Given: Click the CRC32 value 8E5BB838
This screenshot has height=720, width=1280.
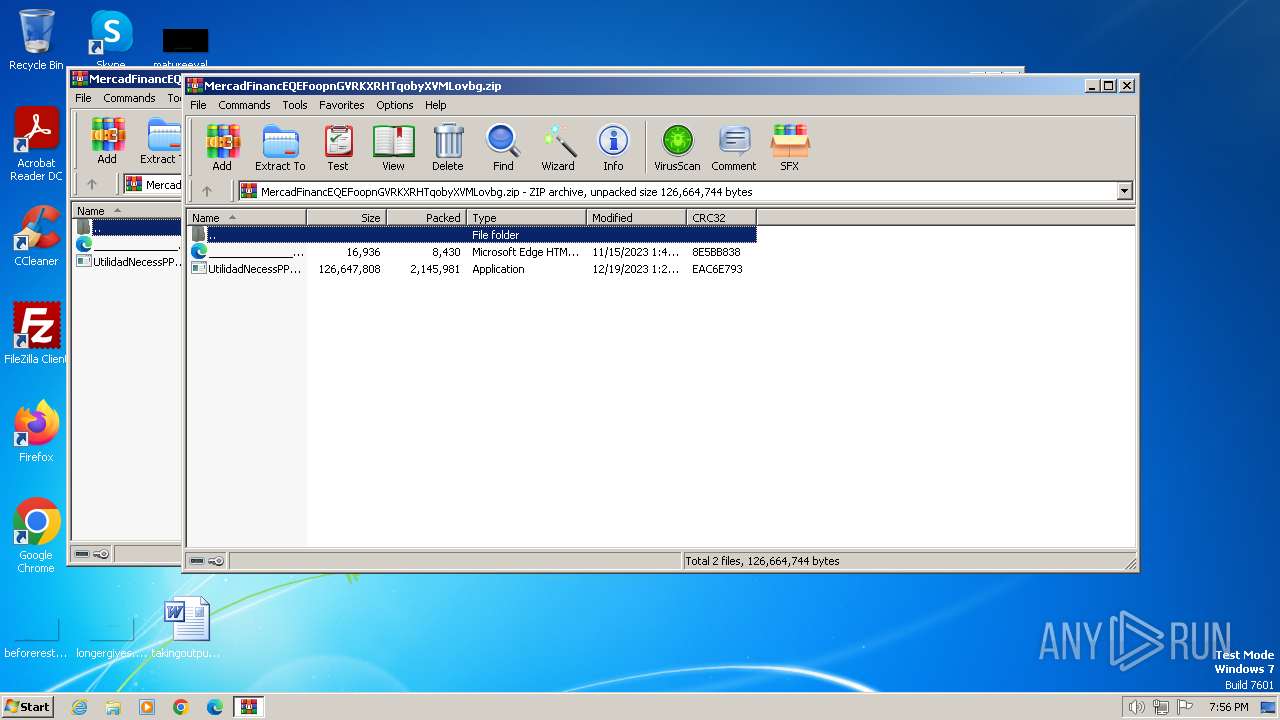Looking at the screenshot, I should click(x=716, y=252).
